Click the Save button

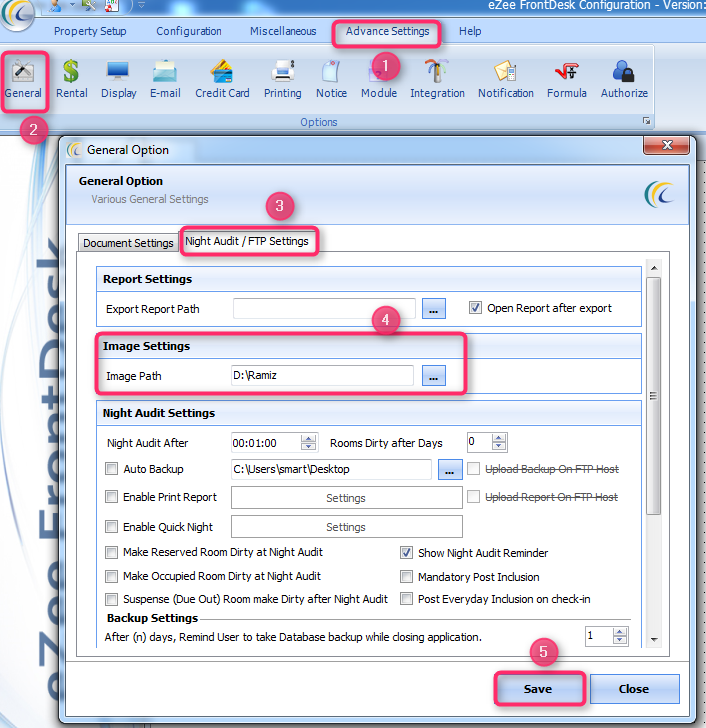point(538,689)
